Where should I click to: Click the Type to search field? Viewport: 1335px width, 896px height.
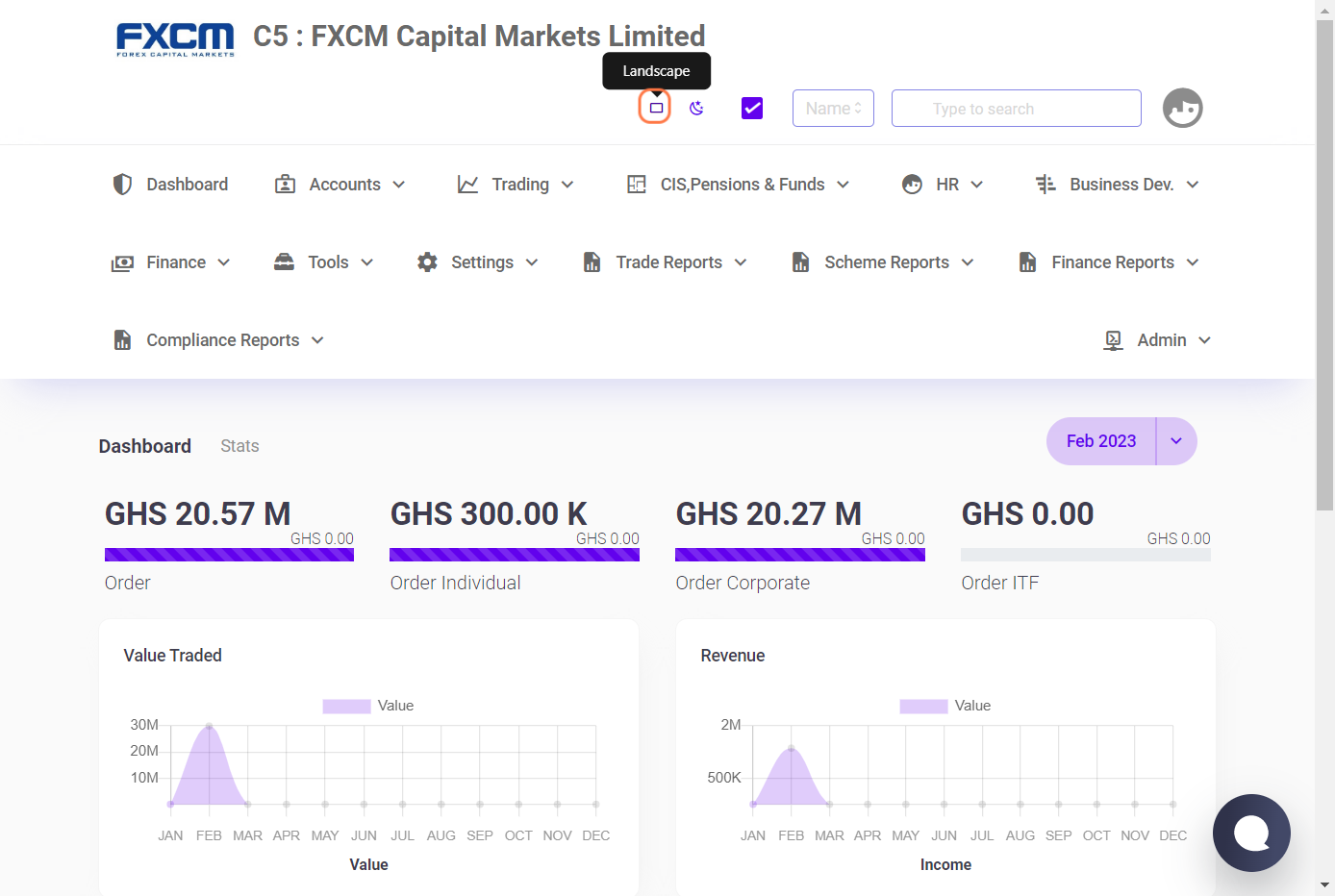coord(1016,108)
